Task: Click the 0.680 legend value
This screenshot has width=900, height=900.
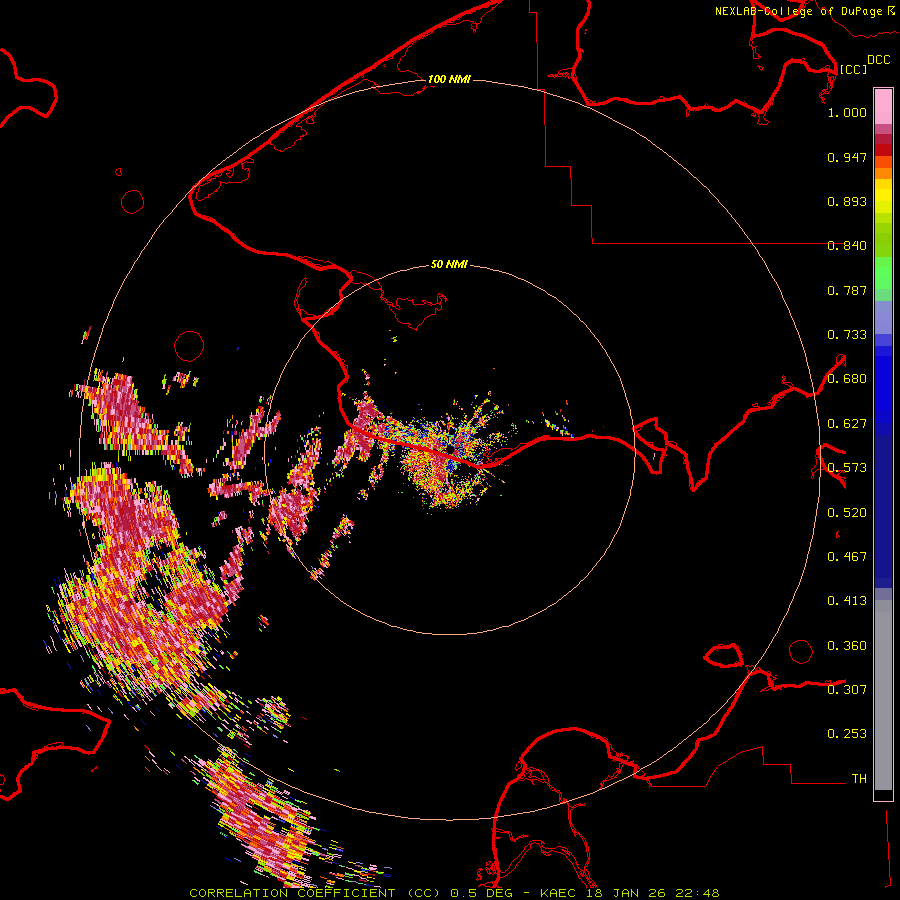Action: (x=847, y=379)
